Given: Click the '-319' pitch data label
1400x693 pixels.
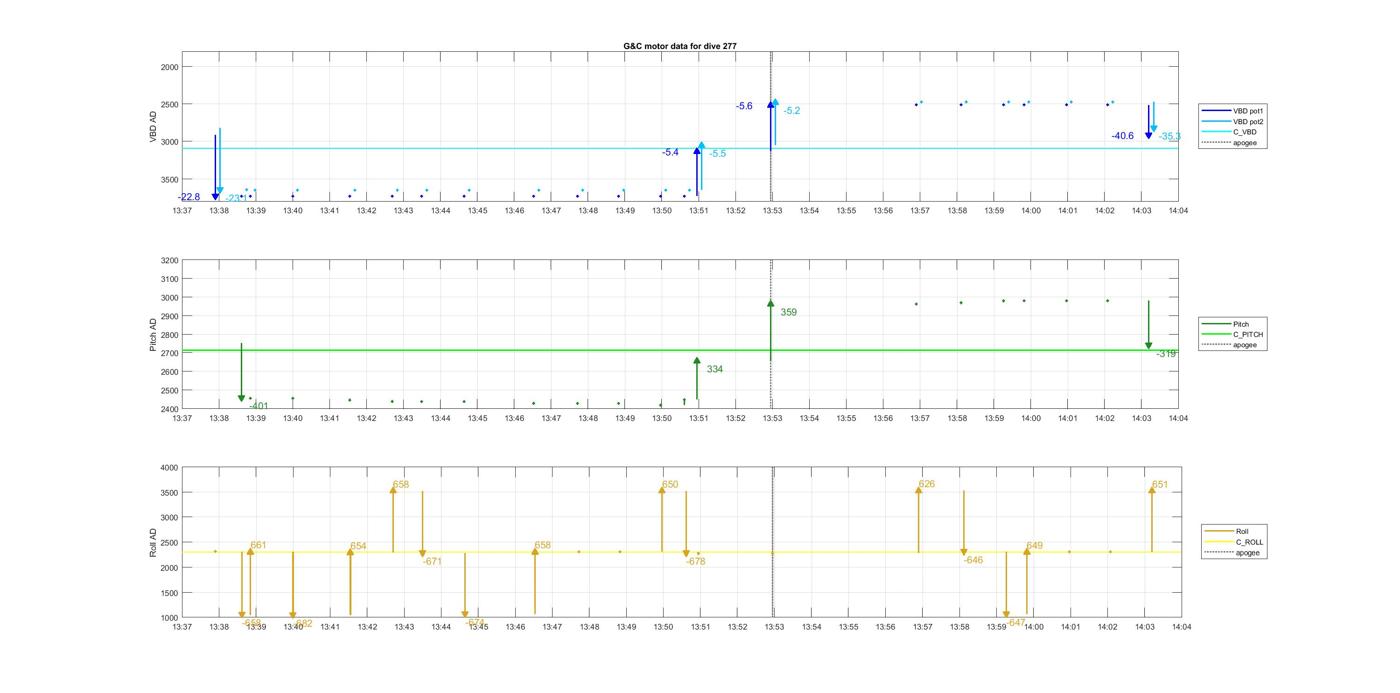Looking at the screenshot, I should pos(1166,354).
